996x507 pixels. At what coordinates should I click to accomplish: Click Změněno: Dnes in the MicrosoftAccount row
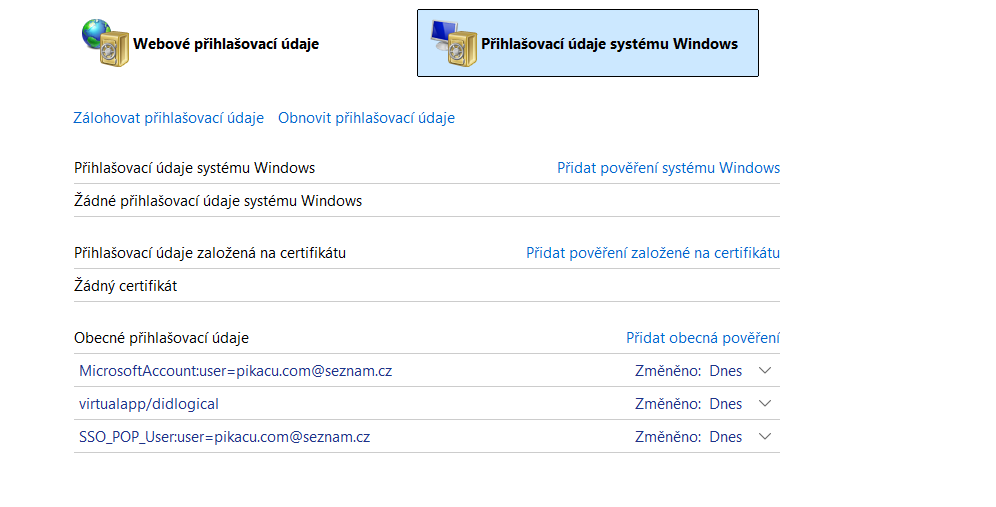[689, 371]
